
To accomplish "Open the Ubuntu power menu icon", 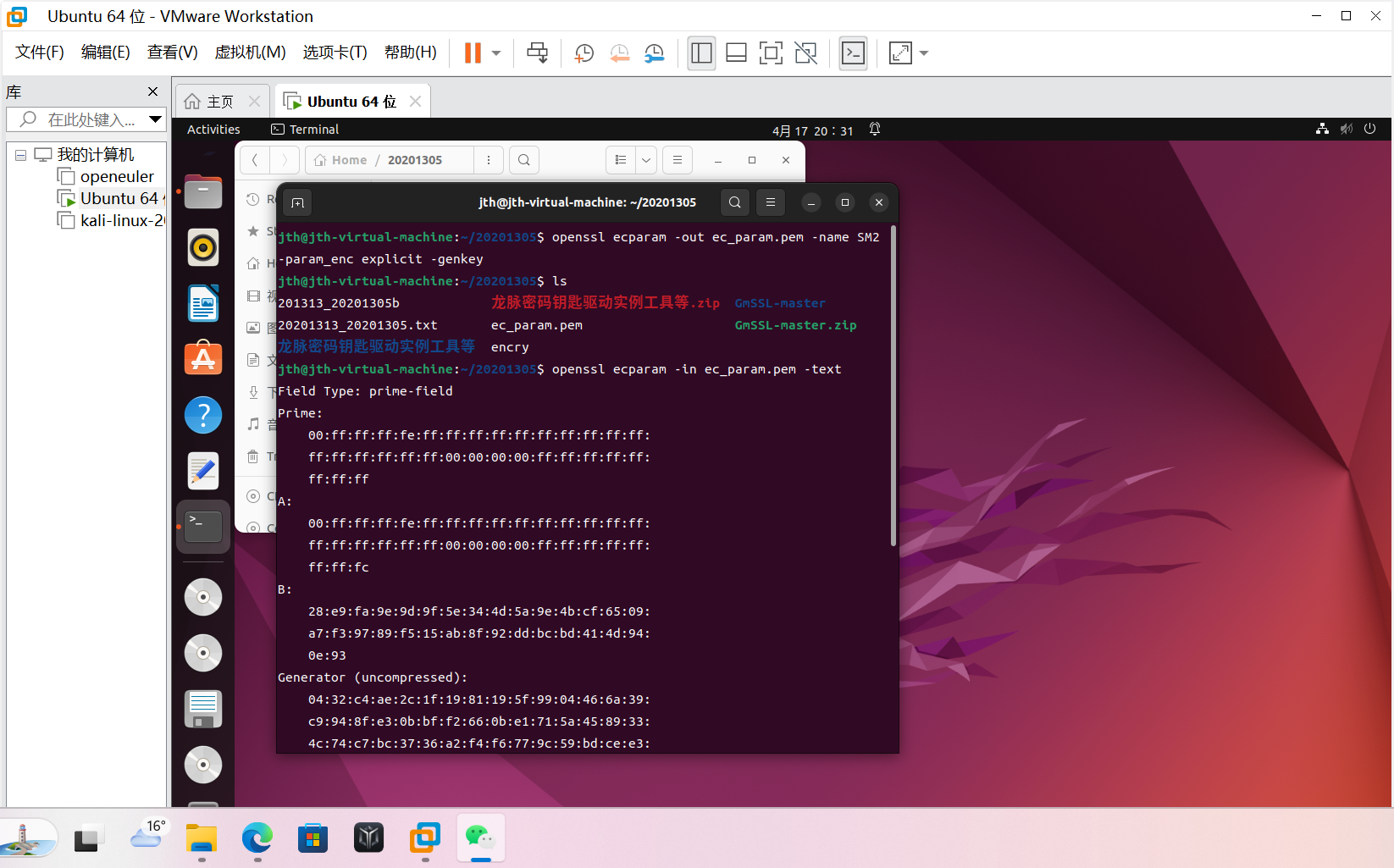I will tap(1369, 129).
